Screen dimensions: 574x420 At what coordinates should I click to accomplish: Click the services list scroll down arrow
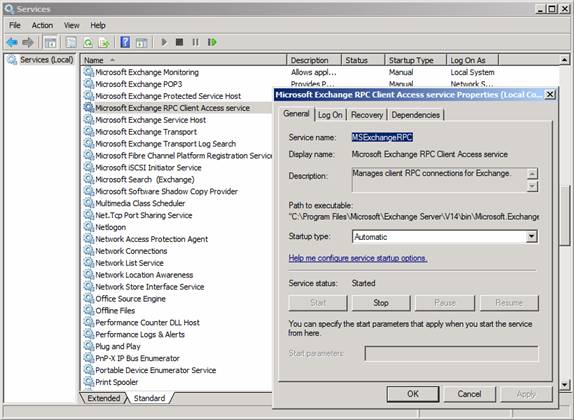(x=564, y=384)
